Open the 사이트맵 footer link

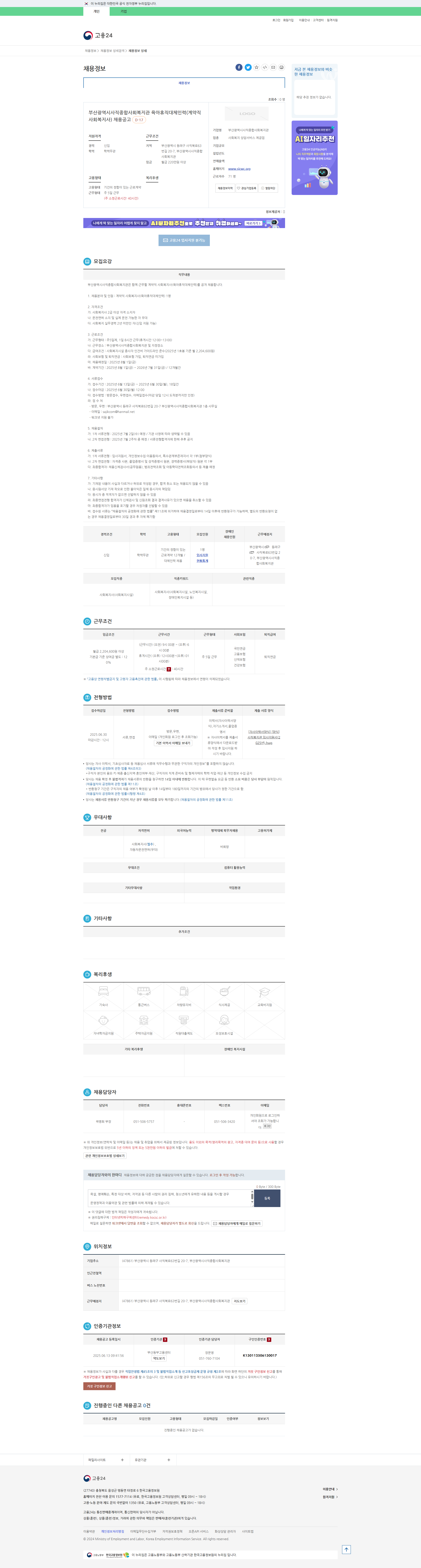(x=248, y=1531)
